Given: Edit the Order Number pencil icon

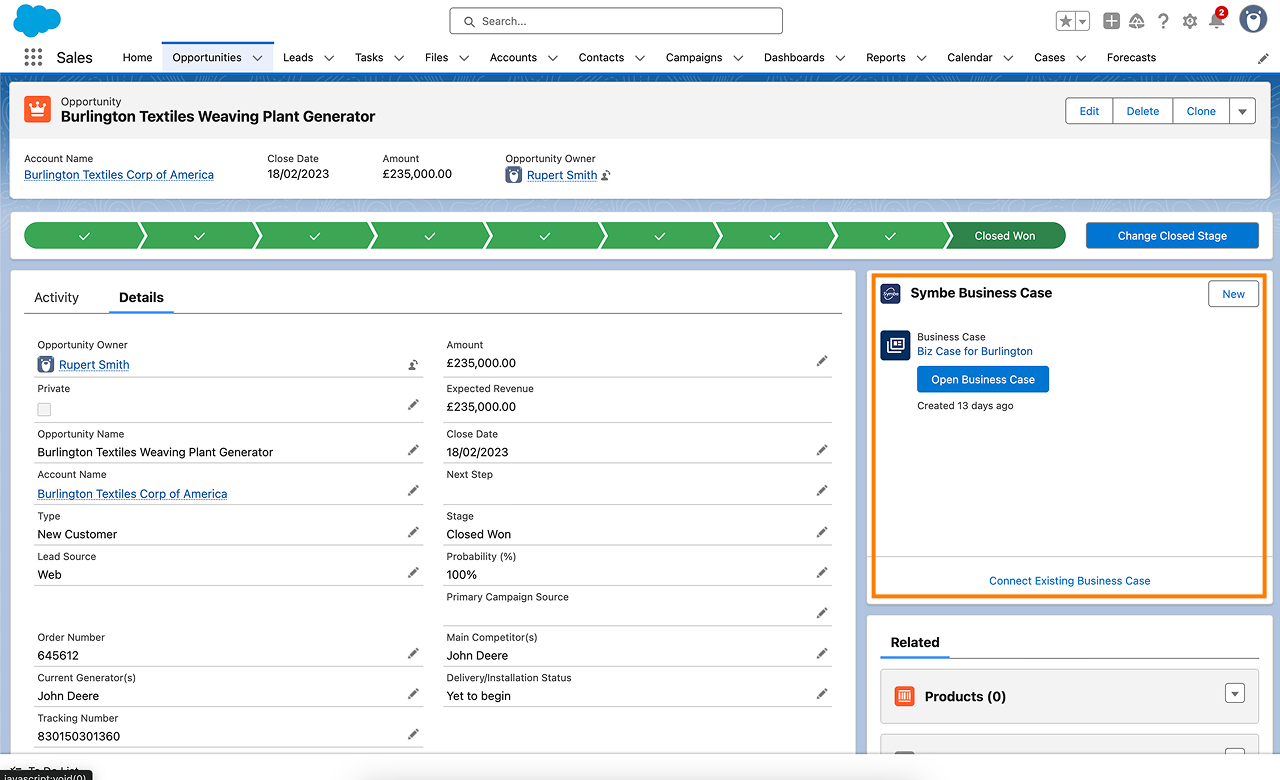Looking at the screenshot, I should [x=413, y=653].
